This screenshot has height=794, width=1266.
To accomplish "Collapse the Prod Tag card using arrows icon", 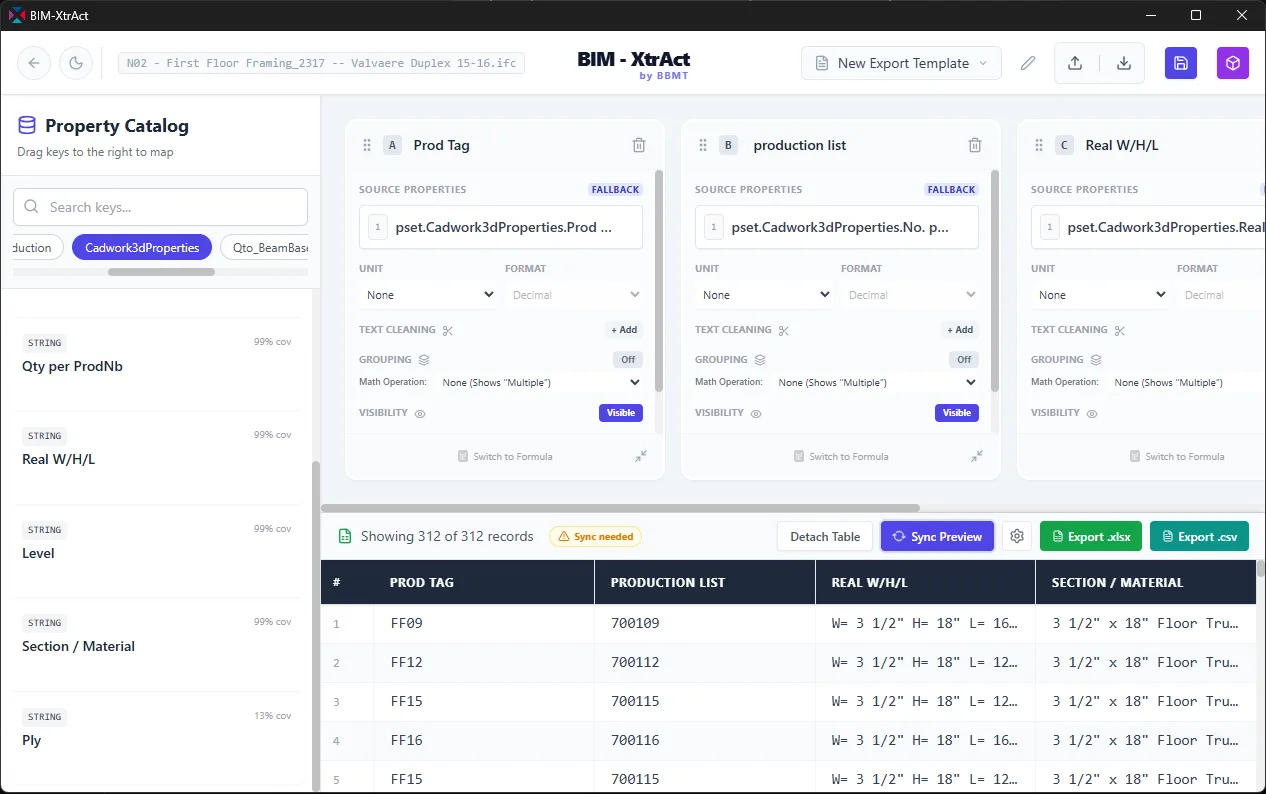I will point(641,456).
